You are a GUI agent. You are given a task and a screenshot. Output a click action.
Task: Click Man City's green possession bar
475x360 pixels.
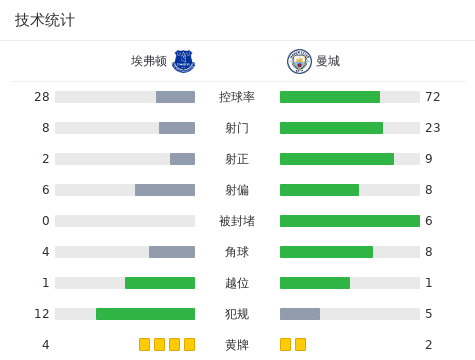[330, 97]
